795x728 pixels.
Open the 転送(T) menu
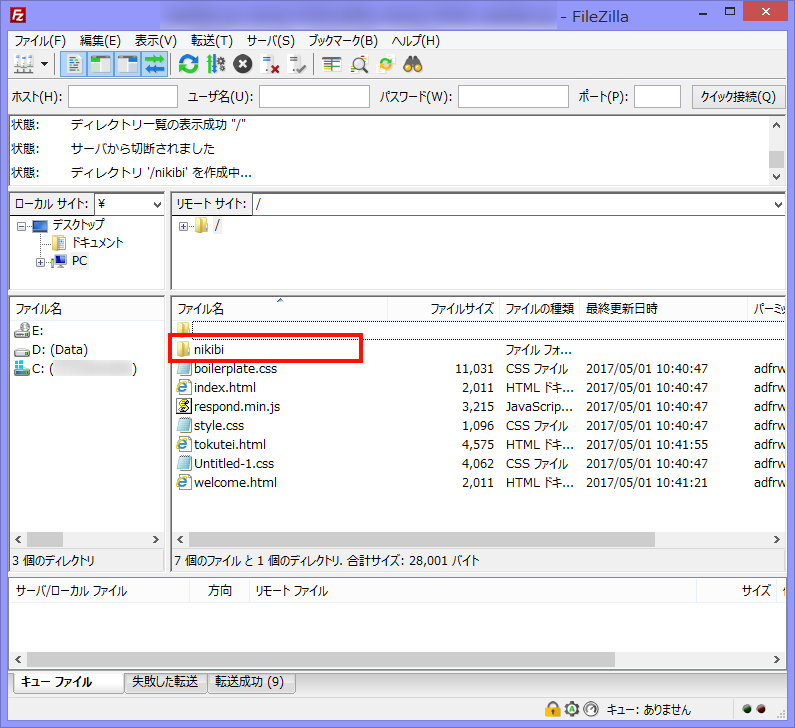point(211,41)
